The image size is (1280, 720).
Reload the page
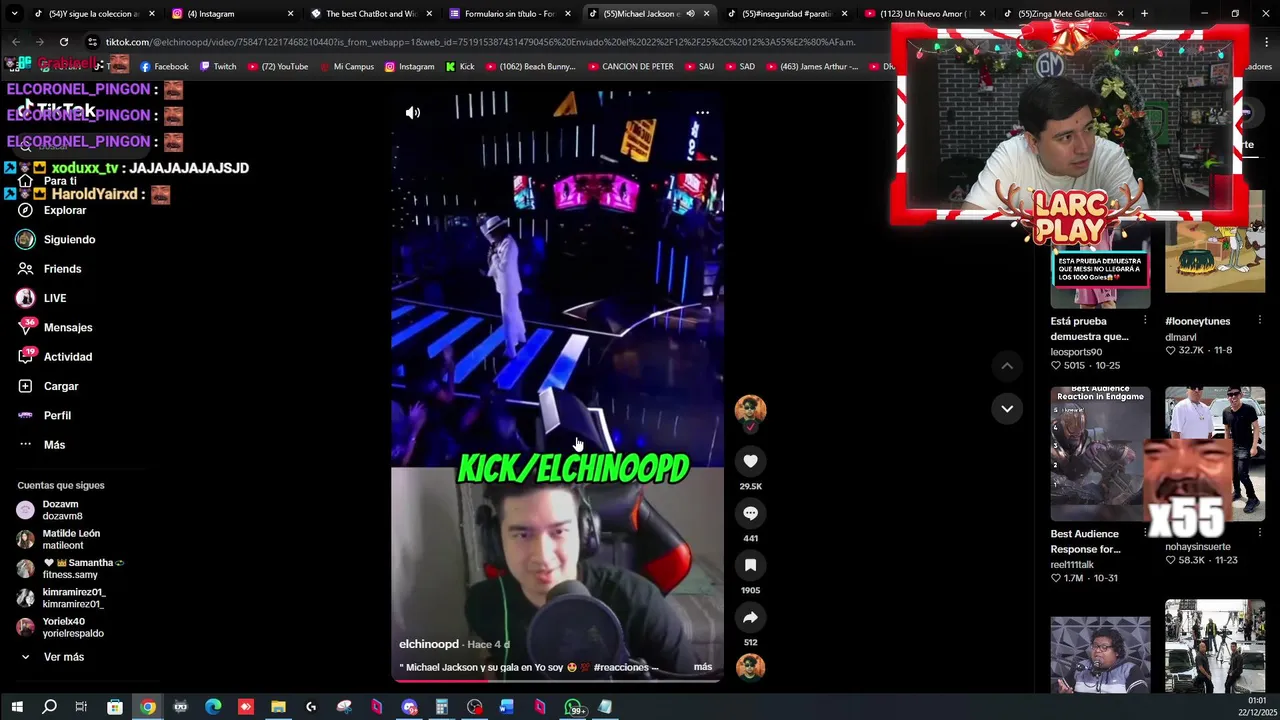[x=64, y=42]
